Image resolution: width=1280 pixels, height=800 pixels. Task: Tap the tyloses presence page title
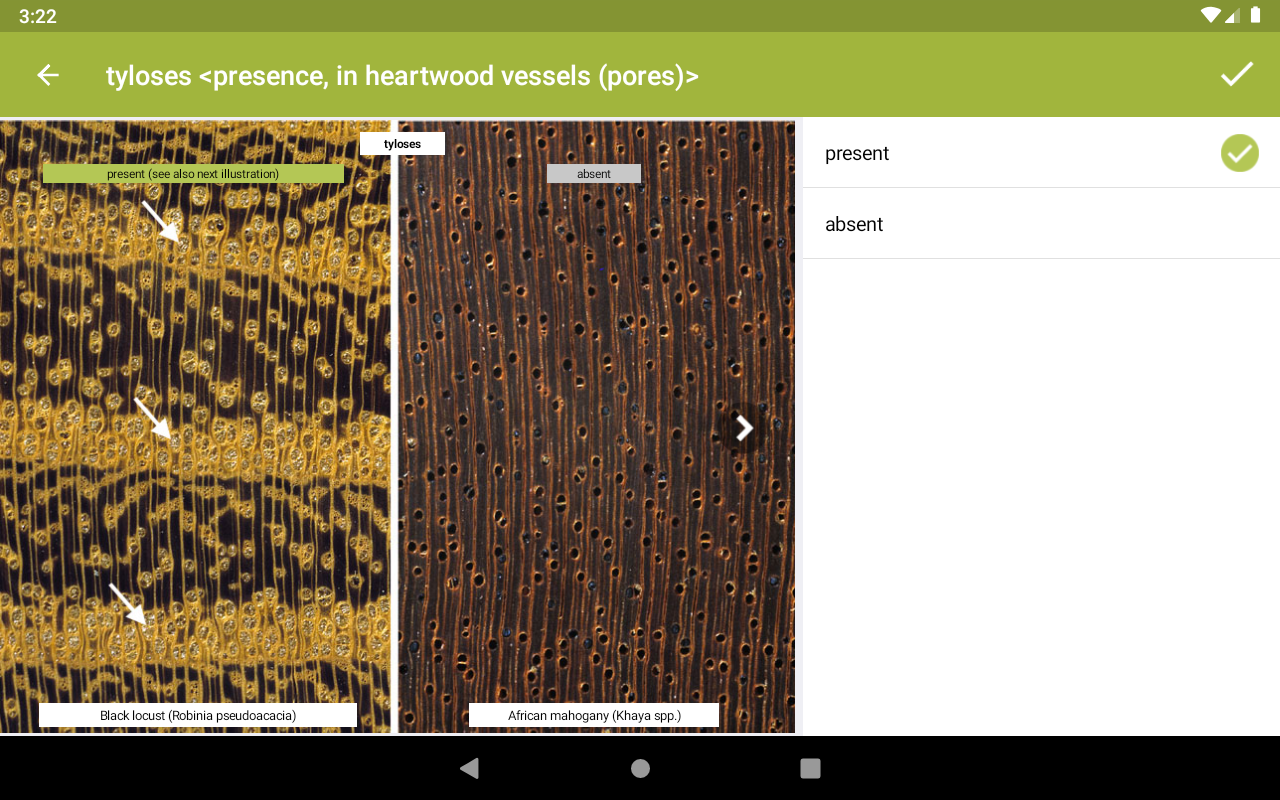(402, 76)
